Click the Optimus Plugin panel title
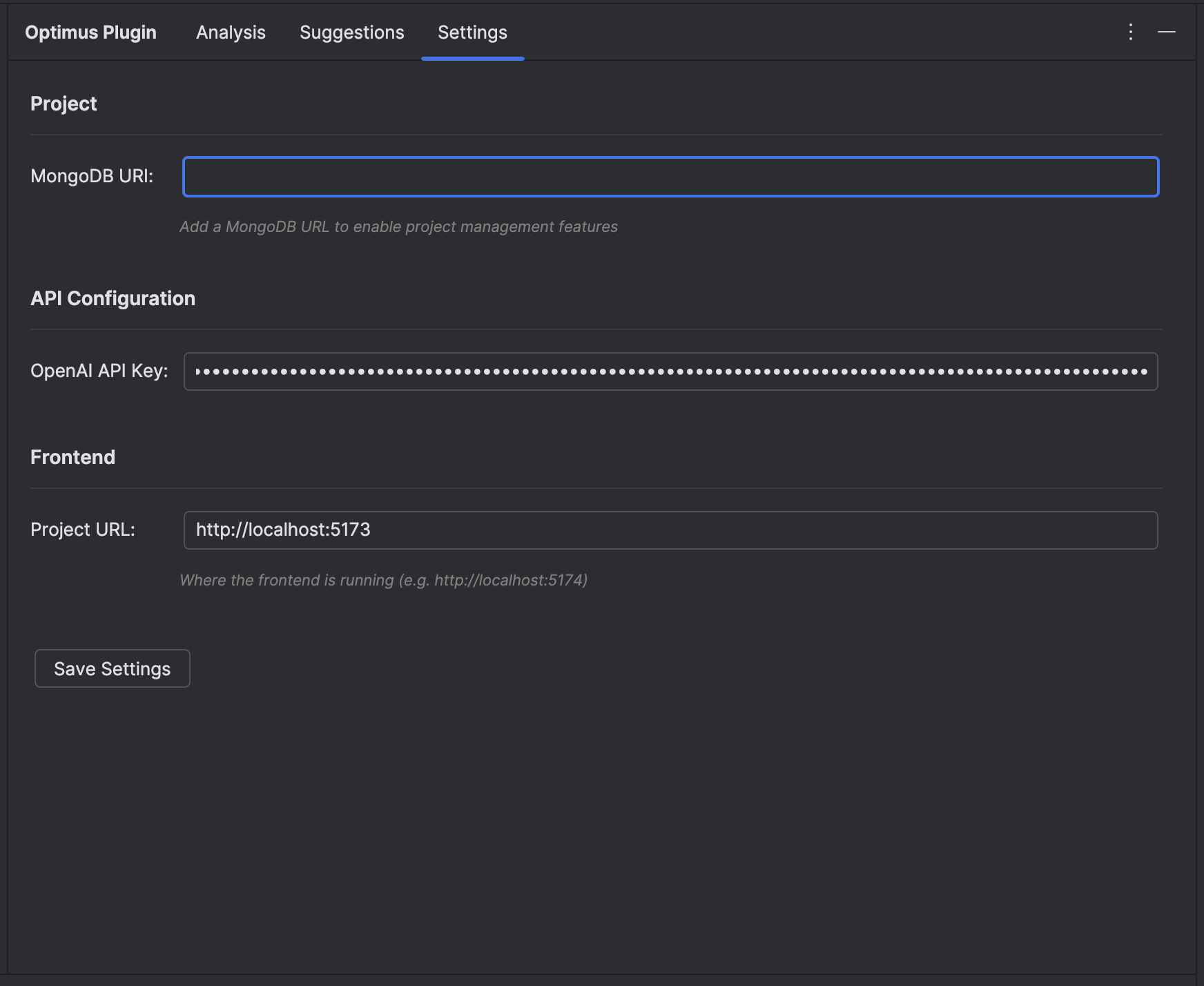This screenshot has width=1204, height=986. (90, 32)
